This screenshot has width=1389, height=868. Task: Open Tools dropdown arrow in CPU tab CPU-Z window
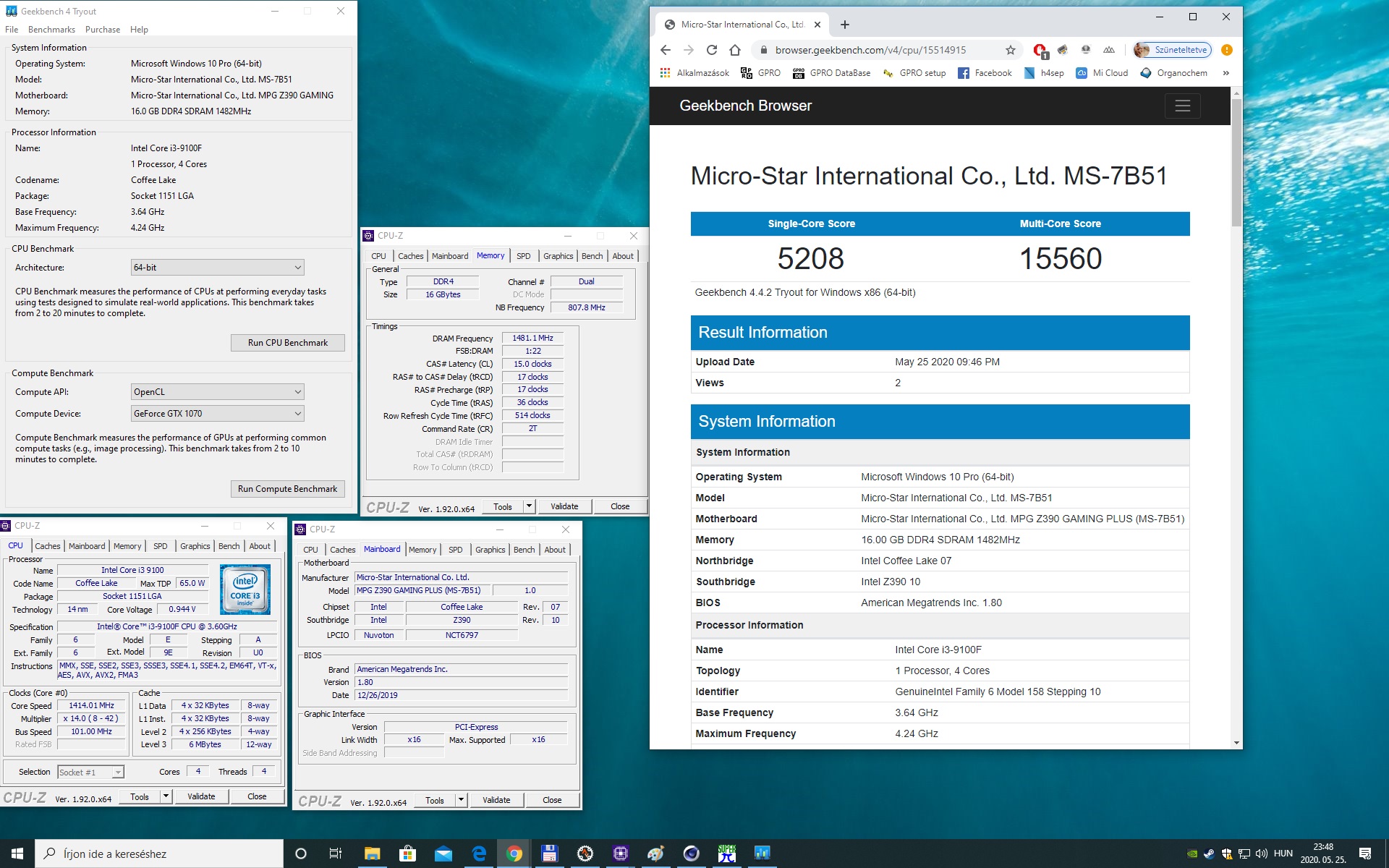pyautogui.click(x=166, y=796)
